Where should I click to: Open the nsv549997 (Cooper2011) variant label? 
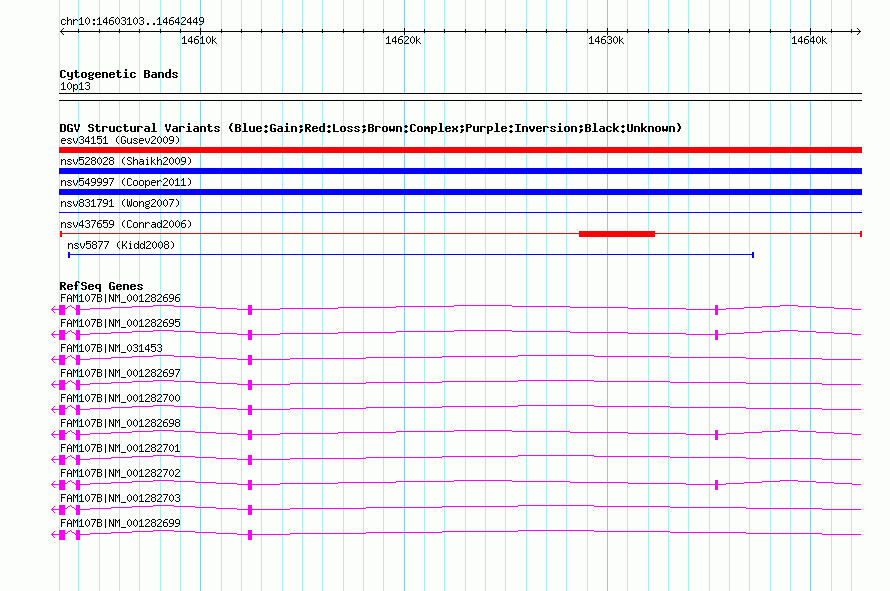tap(126, 182)
